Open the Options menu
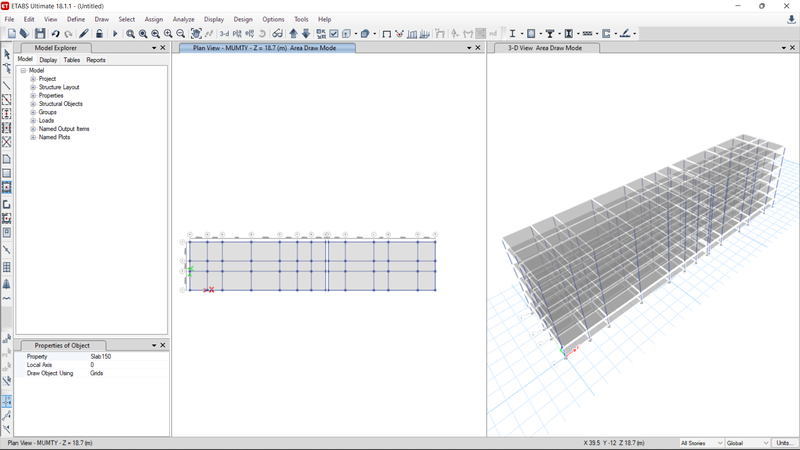 coord(273,19)
